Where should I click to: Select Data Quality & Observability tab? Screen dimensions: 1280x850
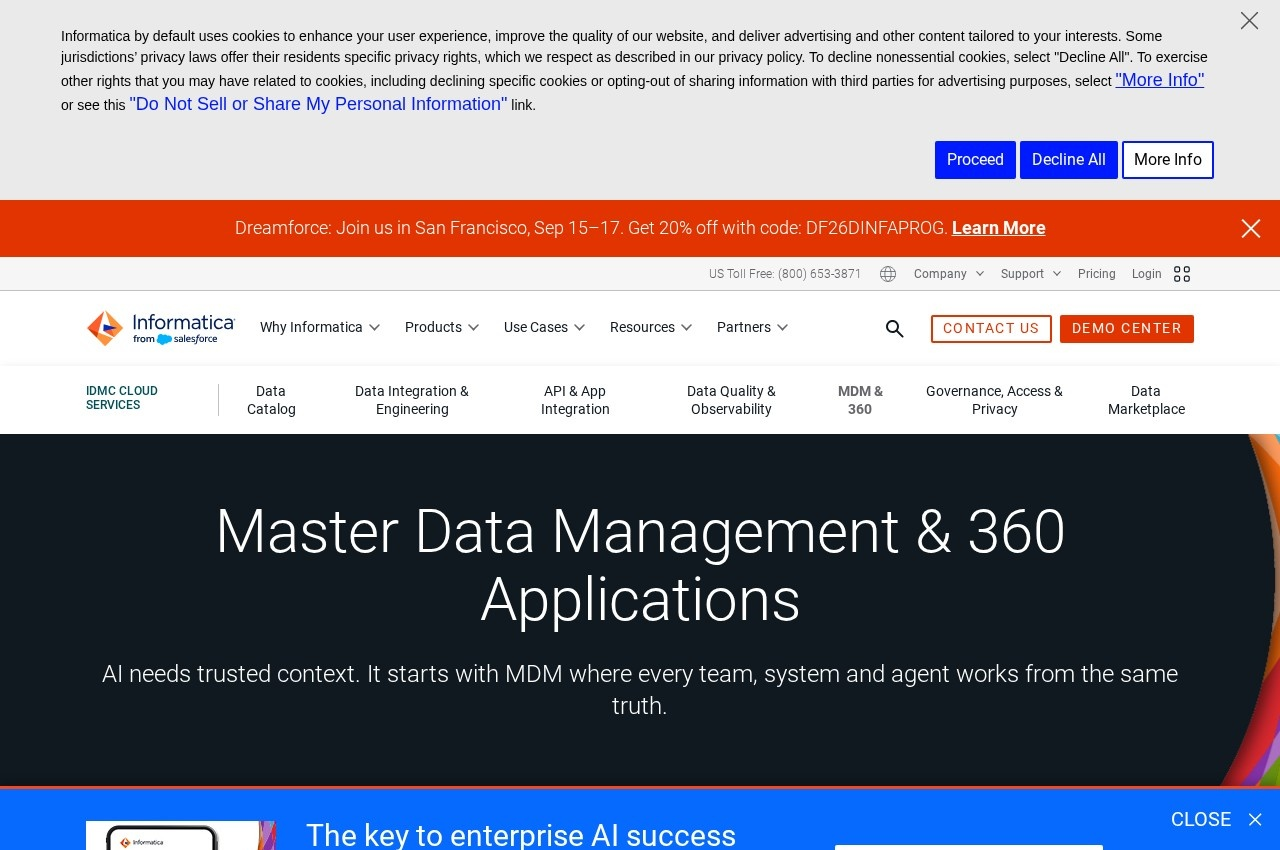point(731,400)
